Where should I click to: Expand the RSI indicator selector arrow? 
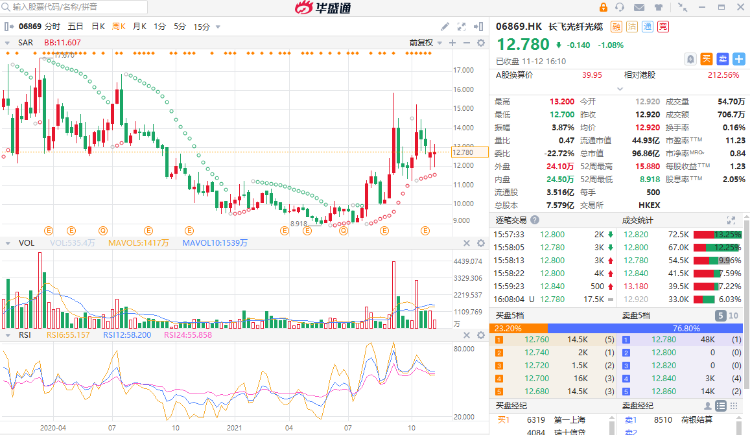[x=7, y=335]
